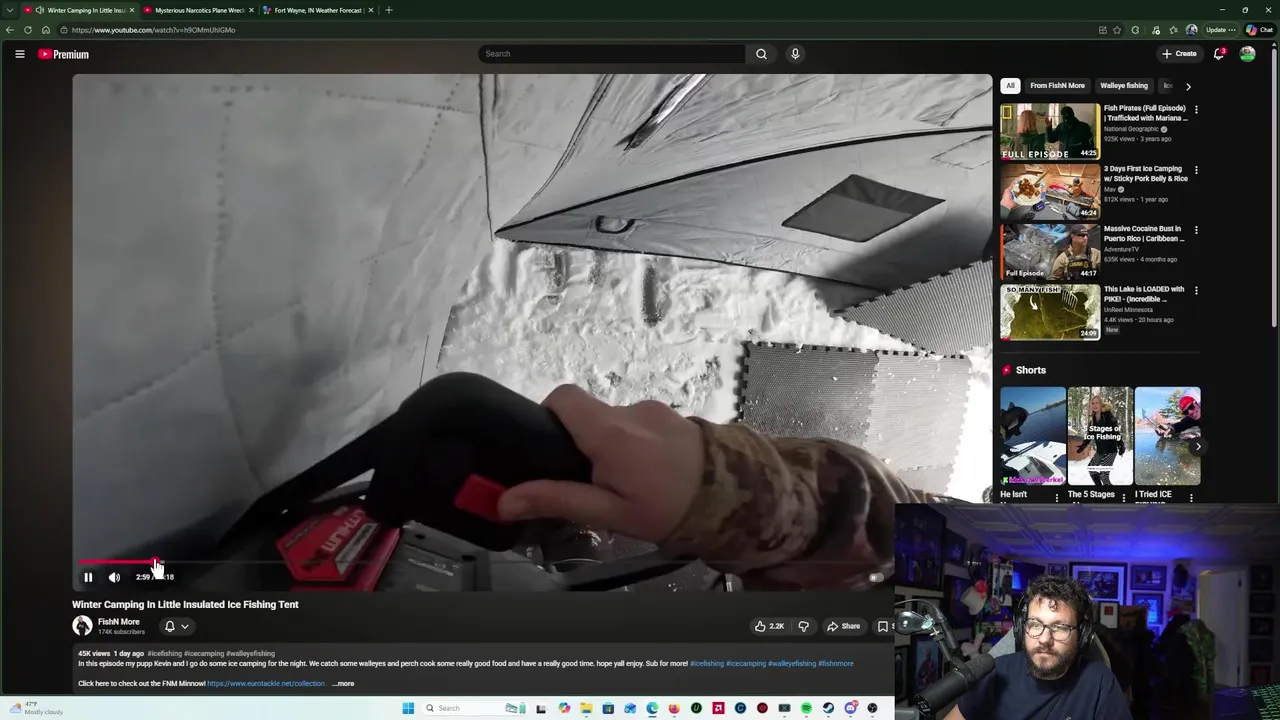This screenshot has width=1280, height=720.
Task: Click the #walleyefishing hashtag above description
Action: (x=250, y=654)
